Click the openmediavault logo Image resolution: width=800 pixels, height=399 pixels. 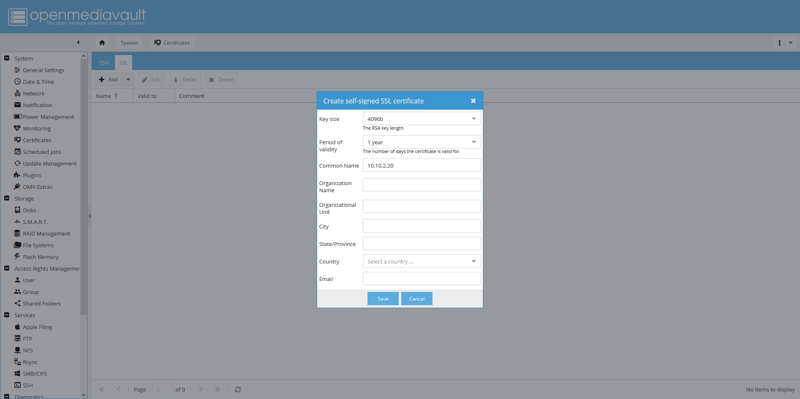coord(77,16)
